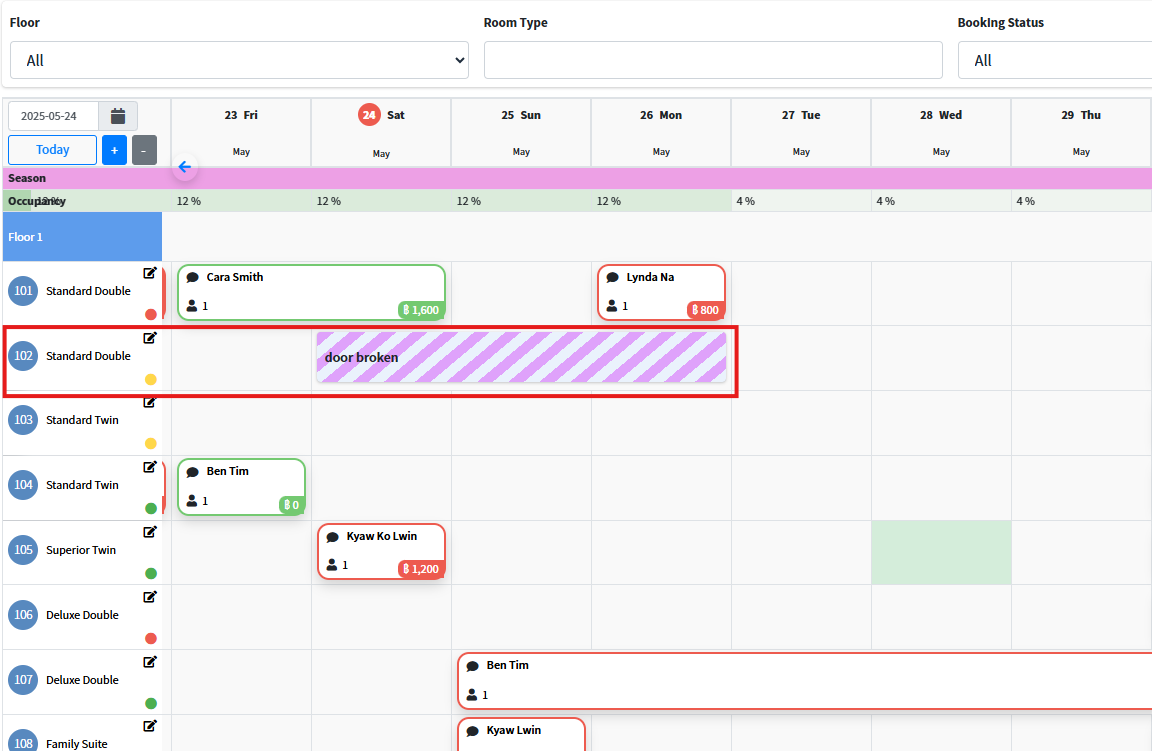
Task: Click the door broken maintenance block
Action: pos(521,357)
